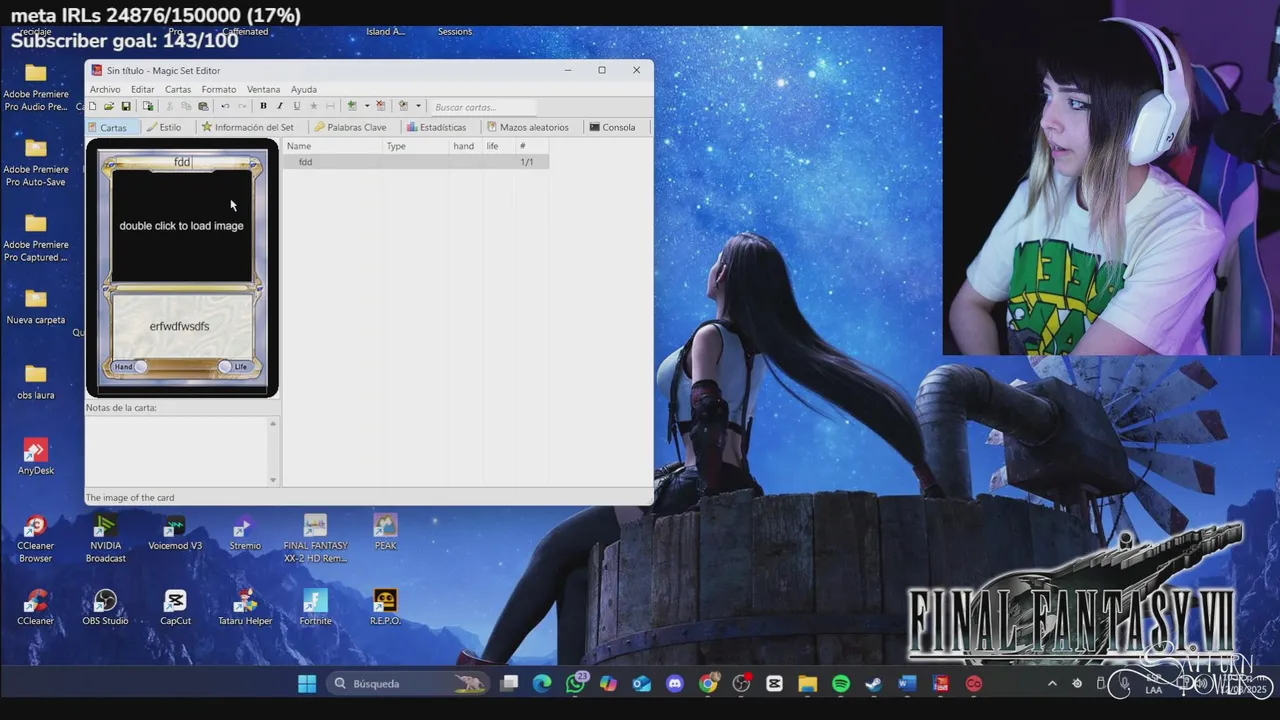
Task: Open the Fortnite desktop shortcut
Action: [x=315, y=608]
